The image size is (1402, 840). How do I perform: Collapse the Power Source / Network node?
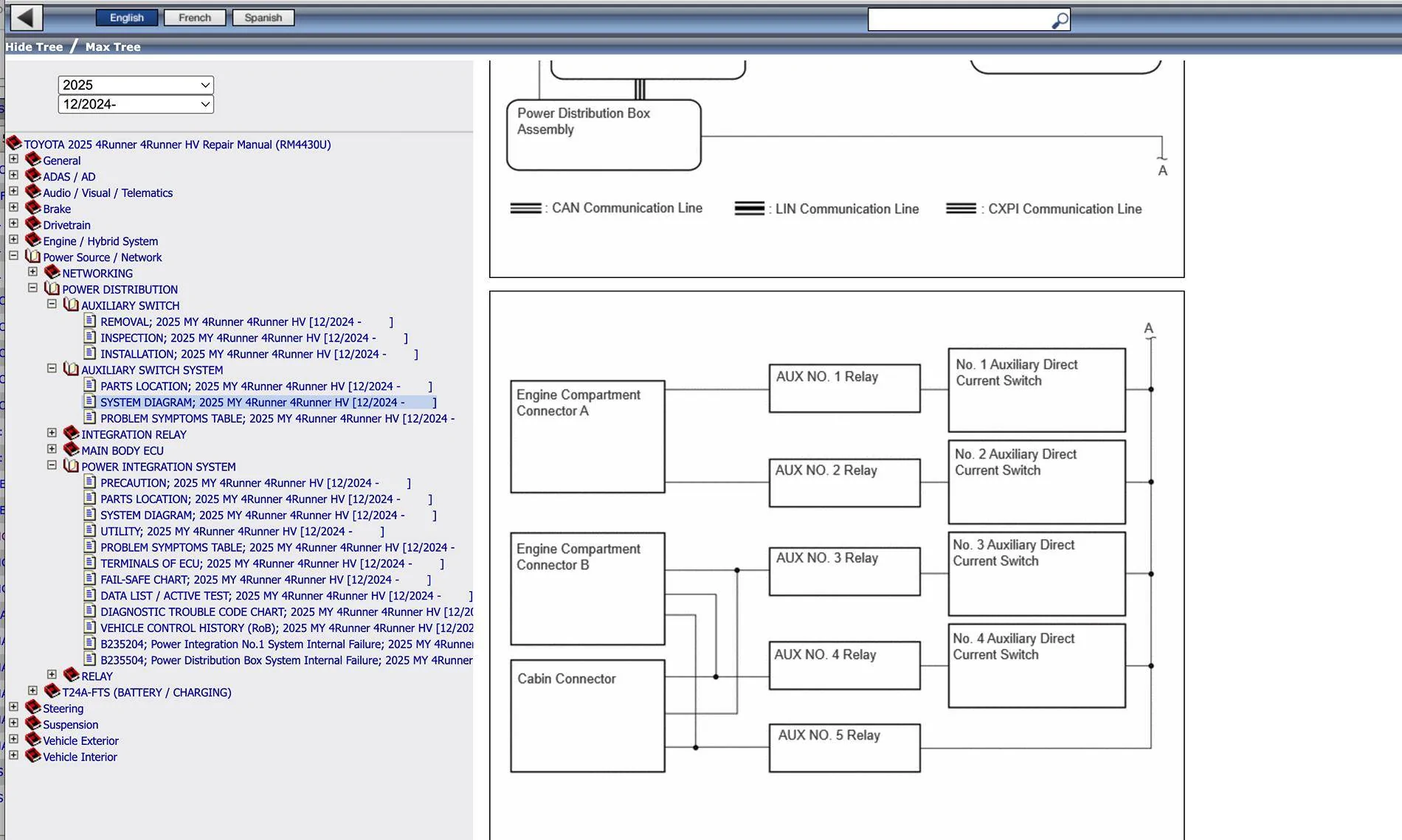(13, 256)
